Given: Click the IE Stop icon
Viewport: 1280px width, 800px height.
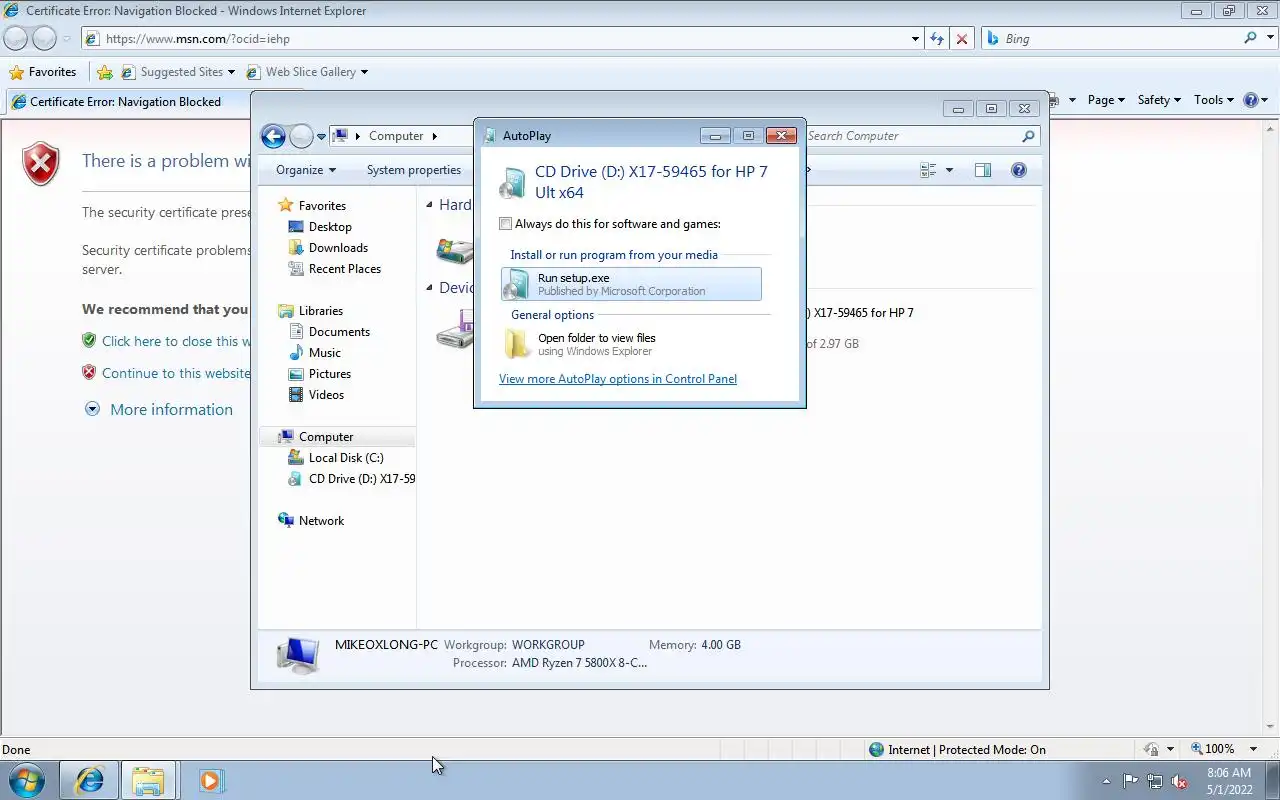Looking at the screenshot, I should tap(962, 39).
